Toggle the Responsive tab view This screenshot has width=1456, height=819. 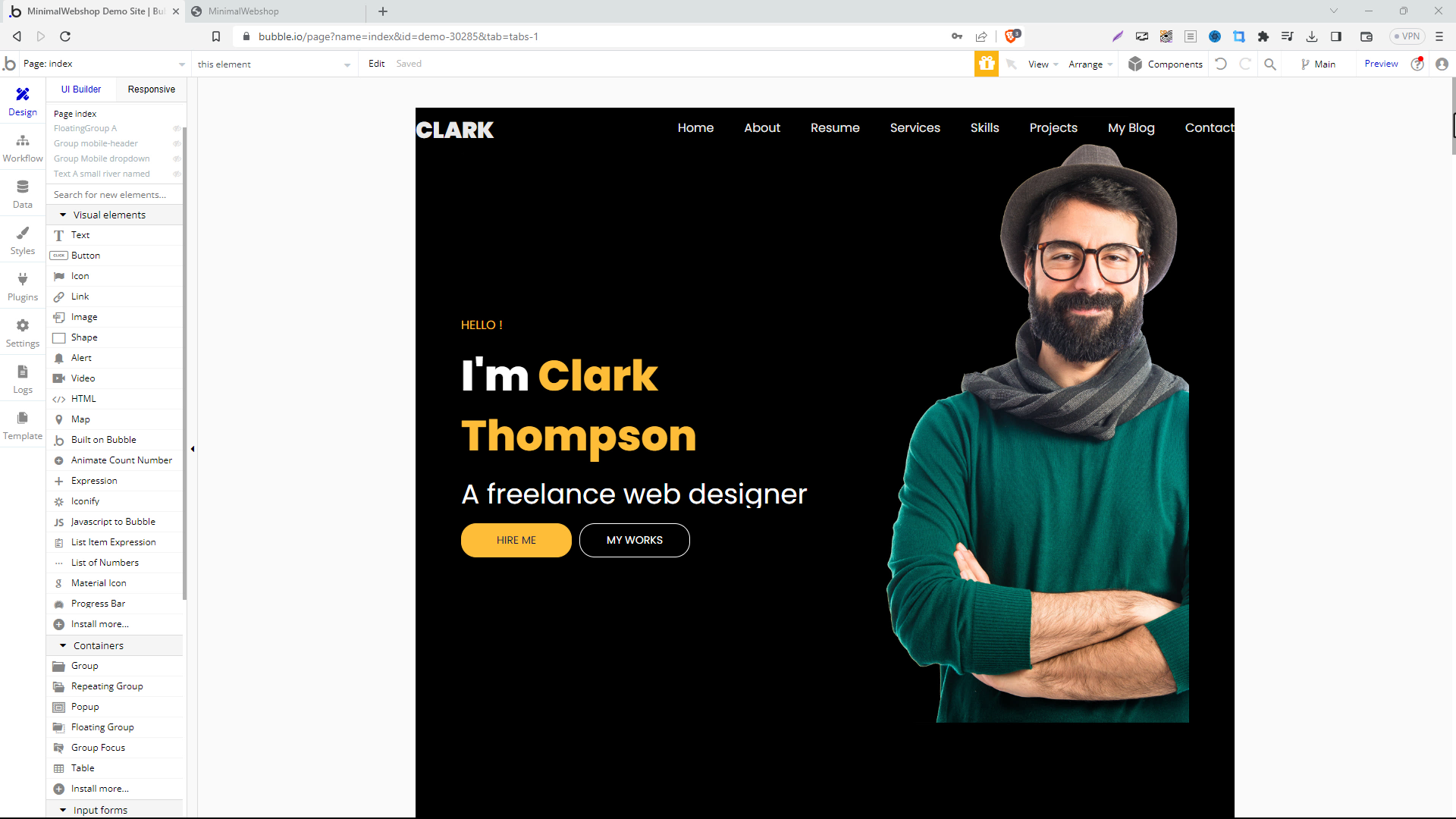click(x=151, y=89)
